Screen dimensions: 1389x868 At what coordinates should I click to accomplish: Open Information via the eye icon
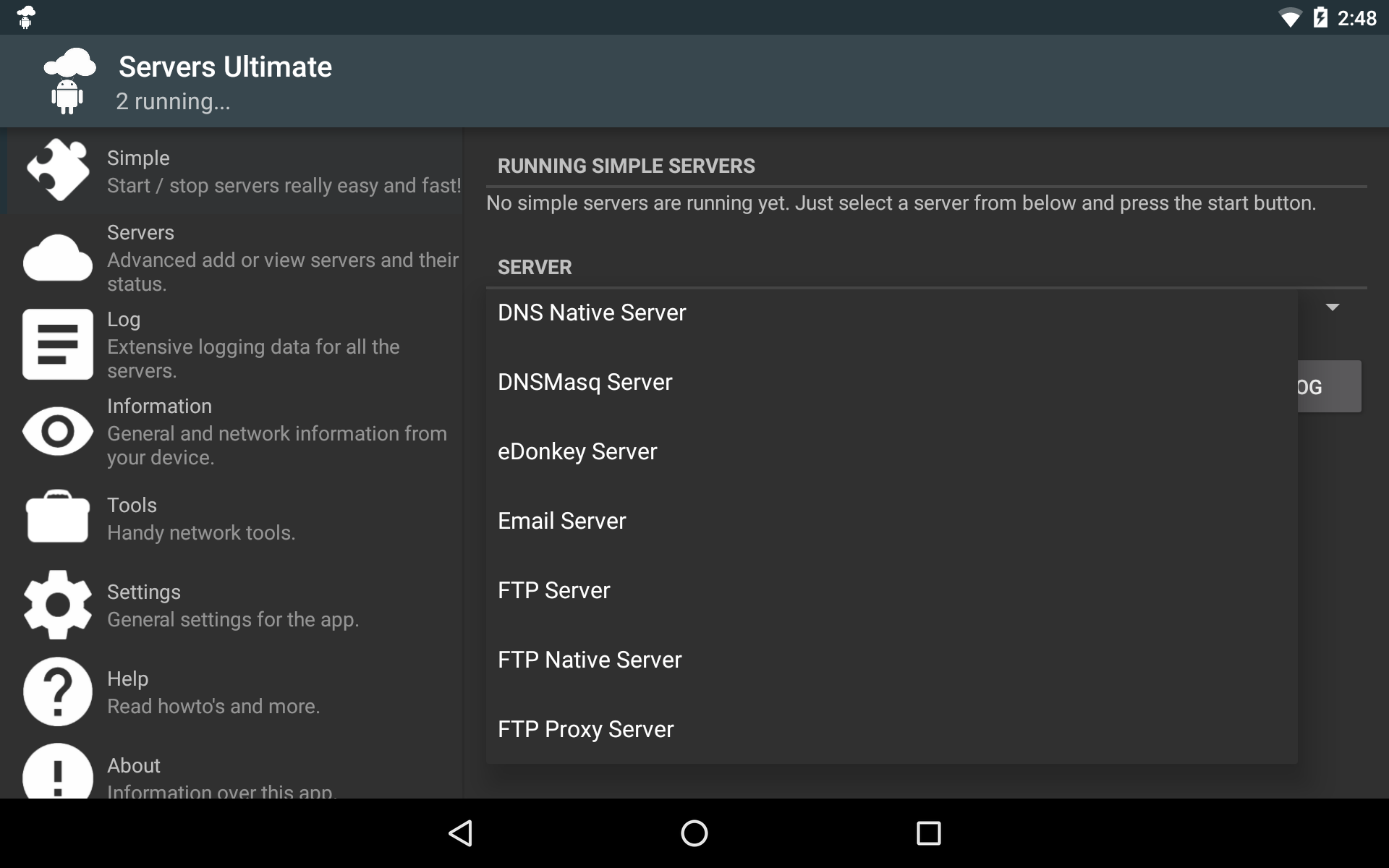pos(58,431)
